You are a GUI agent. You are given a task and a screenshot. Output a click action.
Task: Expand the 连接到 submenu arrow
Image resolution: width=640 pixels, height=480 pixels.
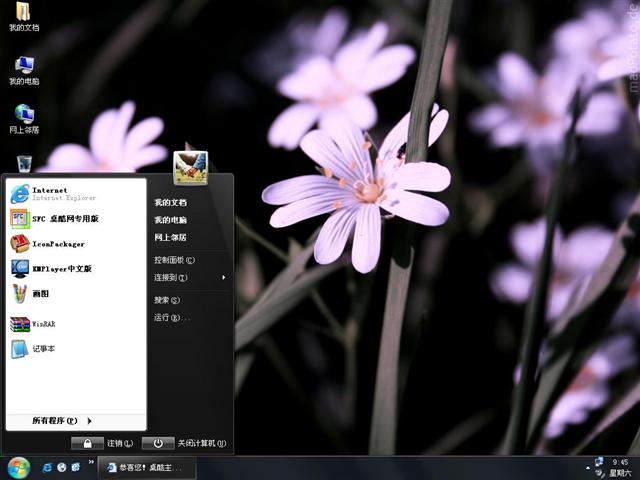(x=224, y=278)
